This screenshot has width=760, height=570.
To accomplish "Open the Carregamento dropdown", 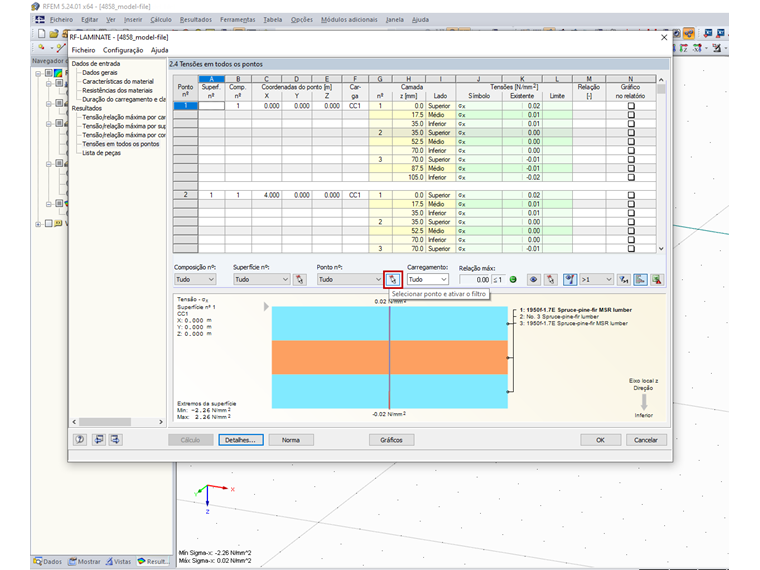I will click(x=428, y=280).
